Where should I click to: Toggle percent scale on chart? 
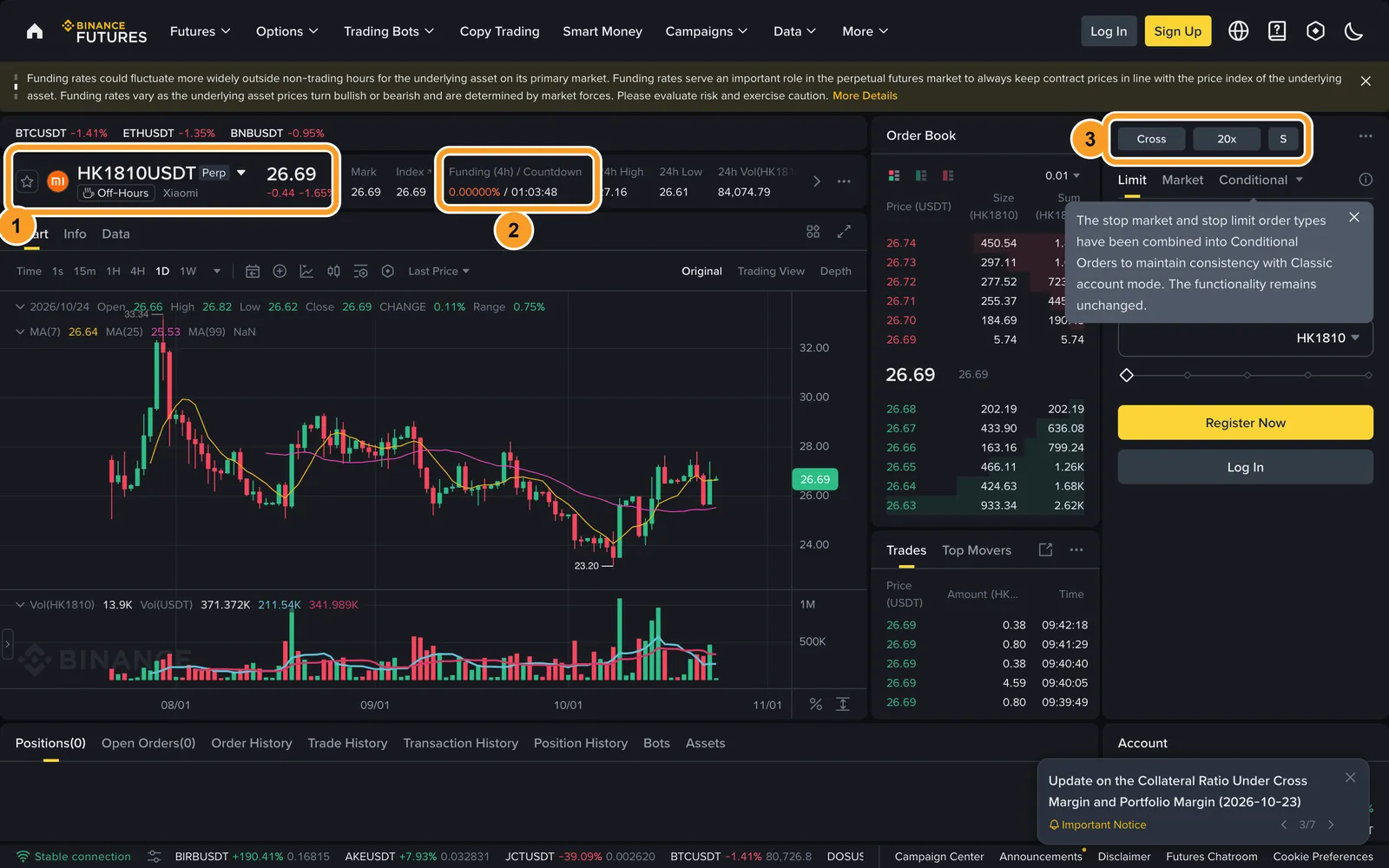coord(816,704)
